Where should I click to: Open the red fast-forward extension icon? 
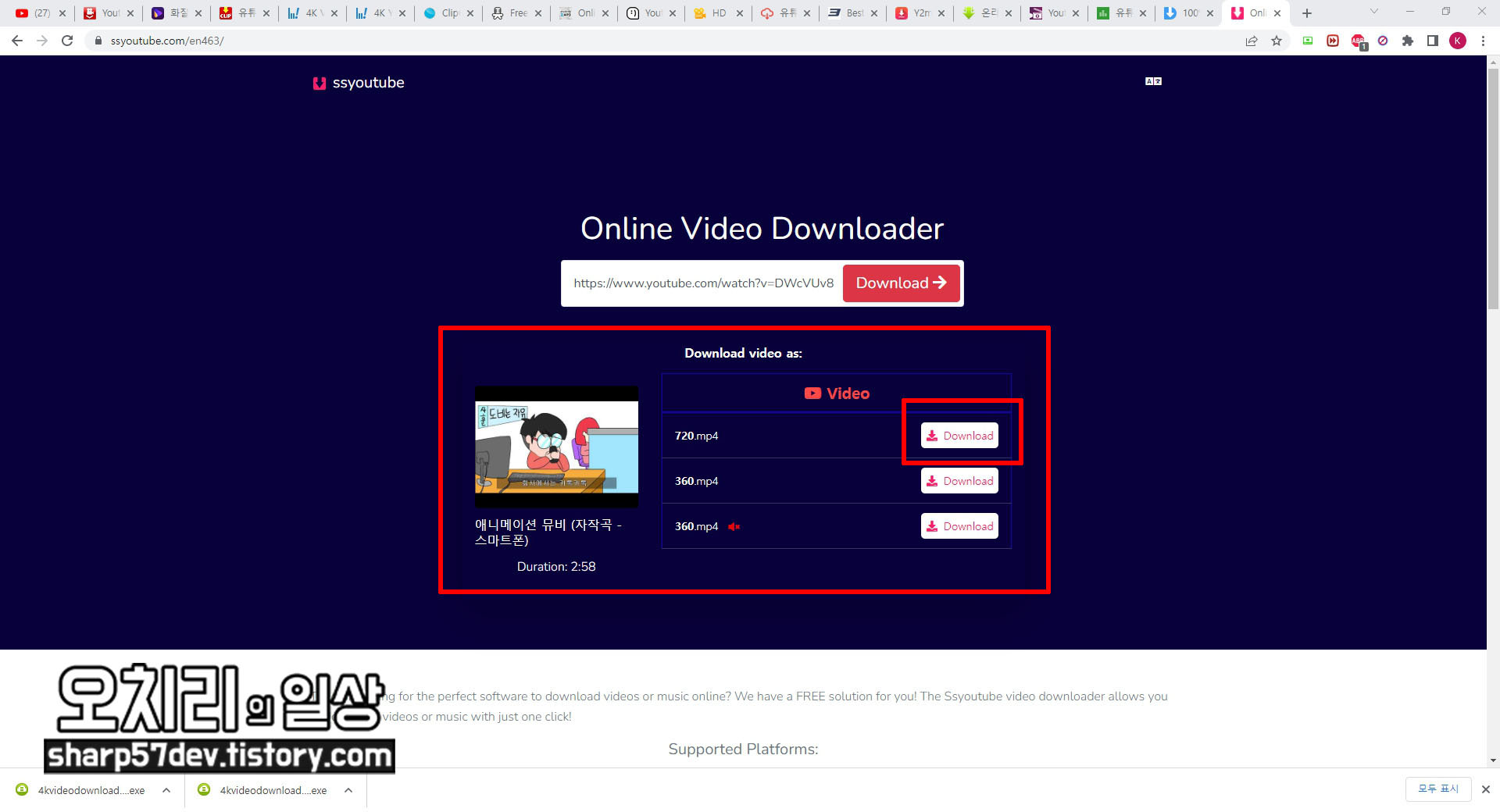click(x=1333, y=41)
